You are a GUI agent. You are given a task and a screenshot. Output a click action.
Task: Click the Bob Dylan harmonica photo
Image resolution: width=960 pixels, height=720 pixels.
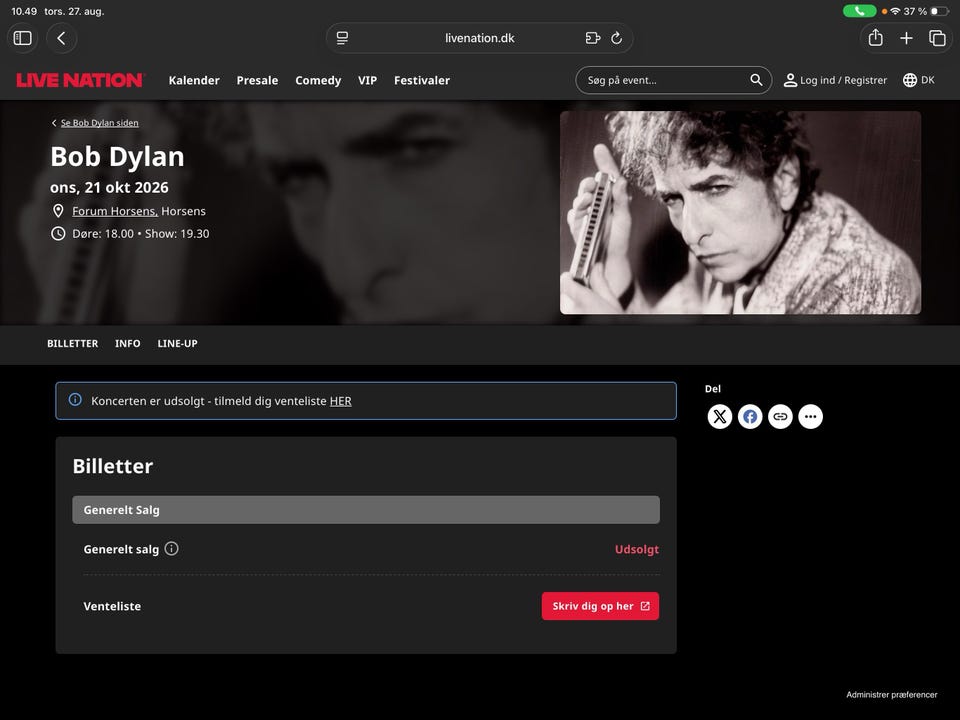pyautogui.click(x=740, y=212)
